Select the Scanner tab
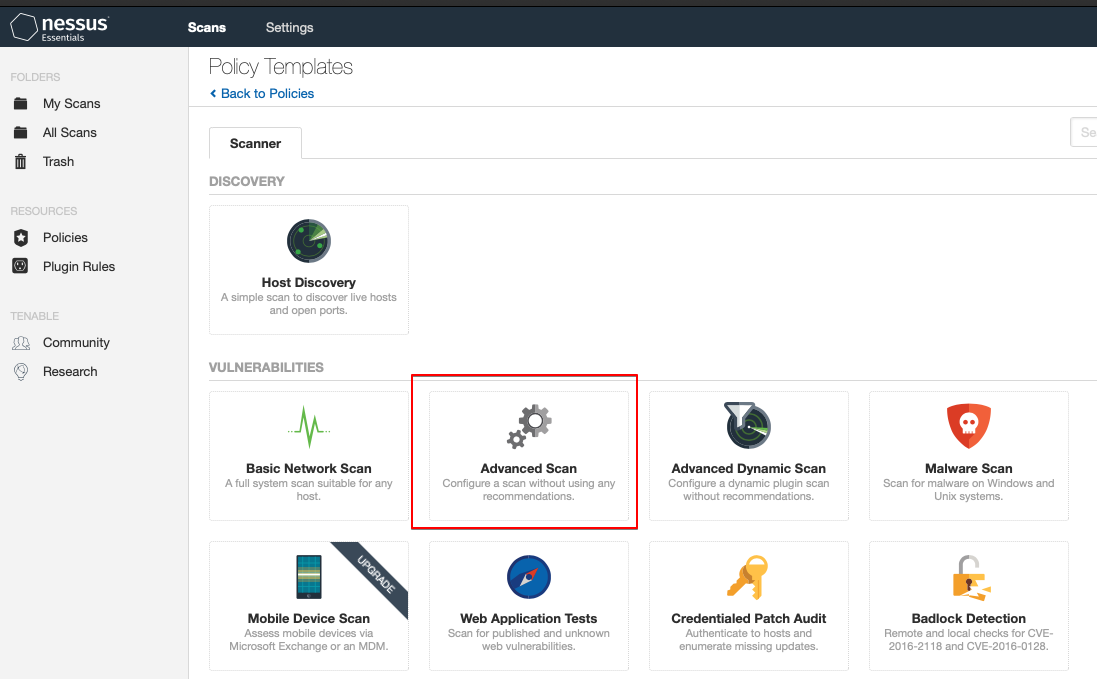Image resolution: width=1097 pixels, height=679 pixels. pyautogui.click(x=255, y=143)
